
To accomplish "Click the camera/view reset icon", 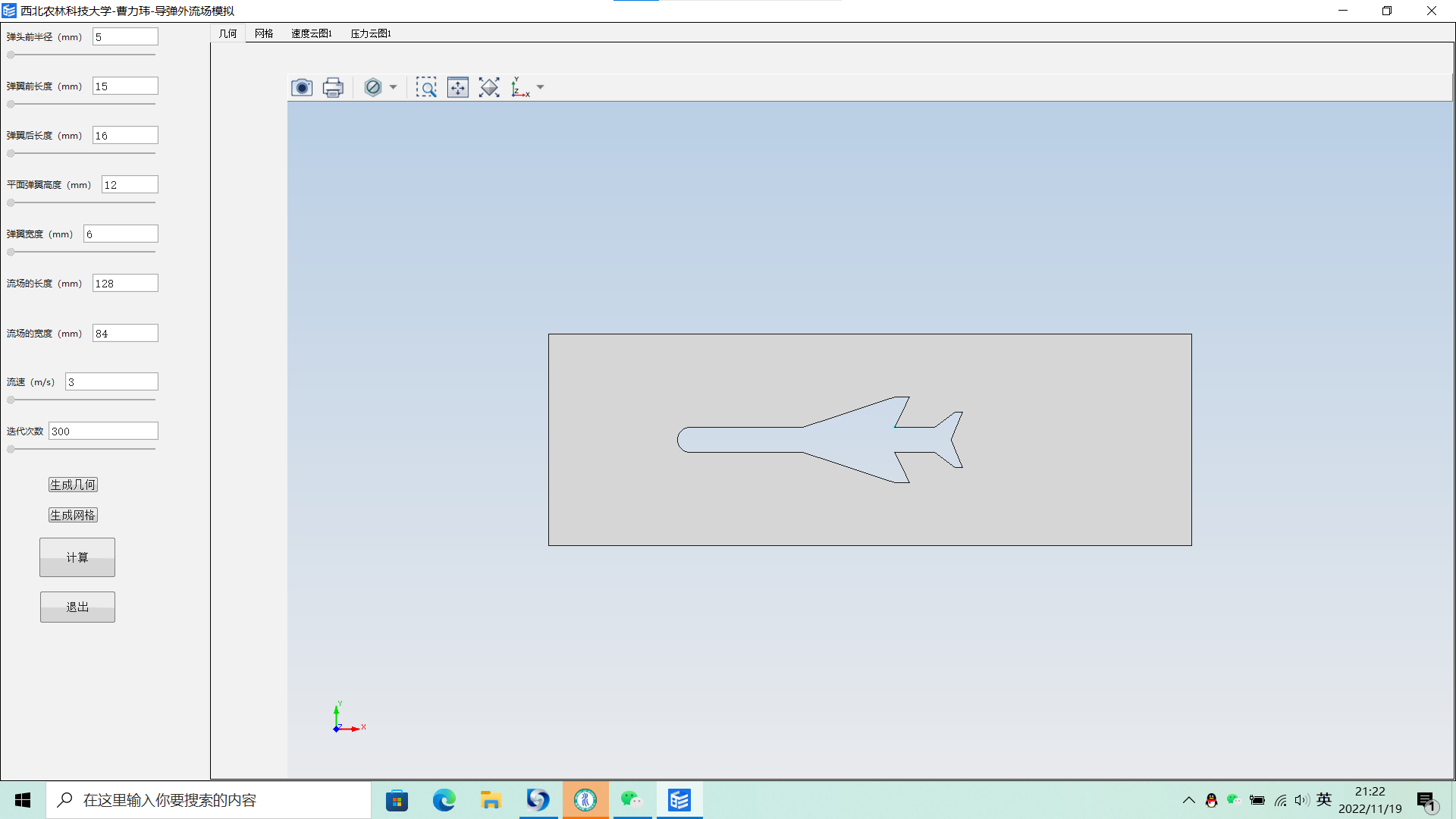I will pyautogui.click(x=300, y=87).
